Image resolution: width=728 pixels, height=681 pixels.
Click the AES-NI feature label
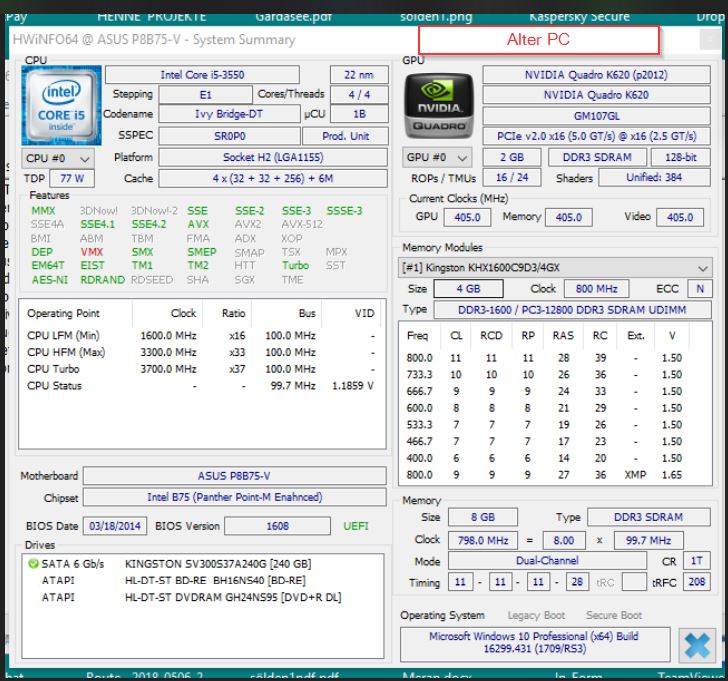coord(50,280)
